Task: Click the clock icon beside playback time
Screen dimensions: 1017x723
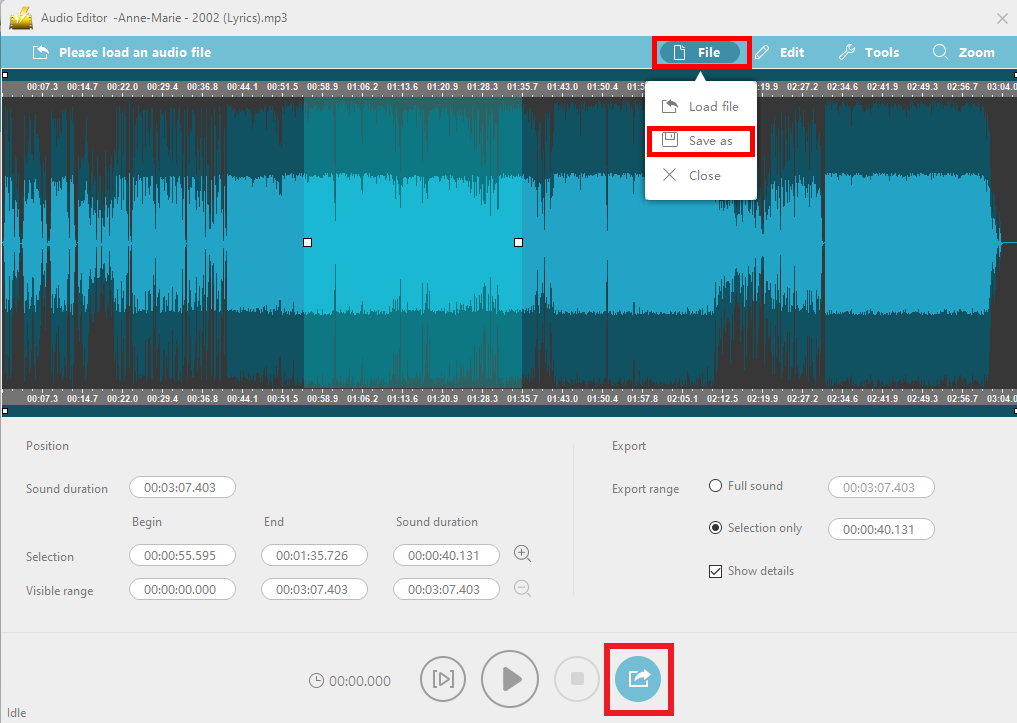Action: coord(316,680)
